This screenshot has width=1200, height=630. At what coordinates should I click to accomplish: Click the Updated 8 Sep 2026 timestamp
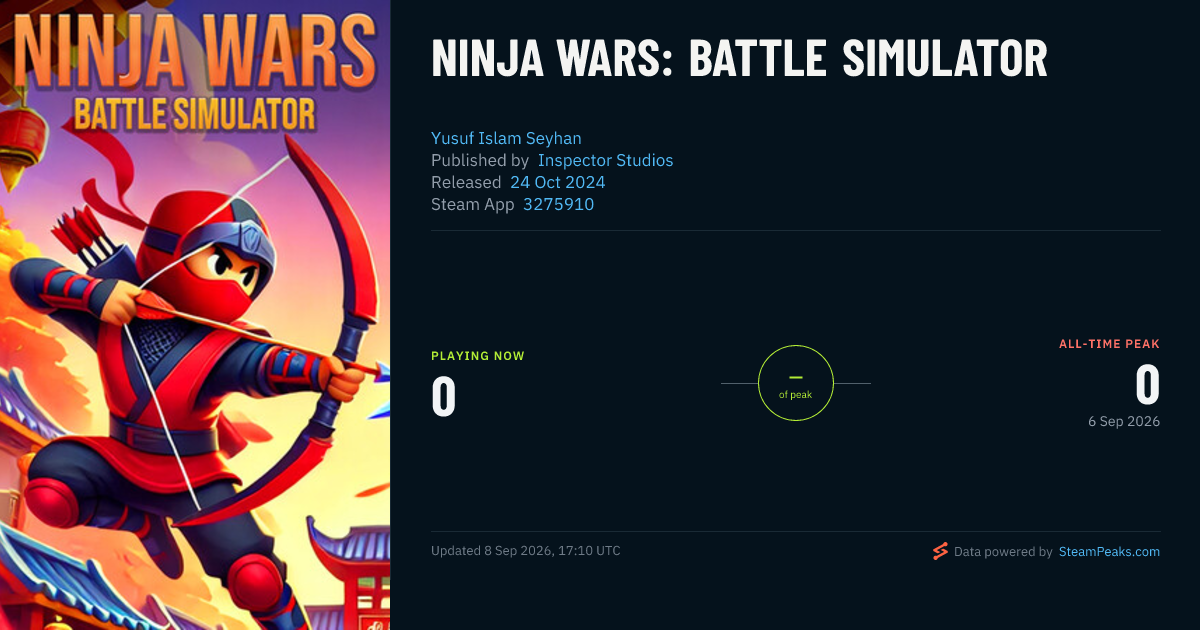pos(526,551)
